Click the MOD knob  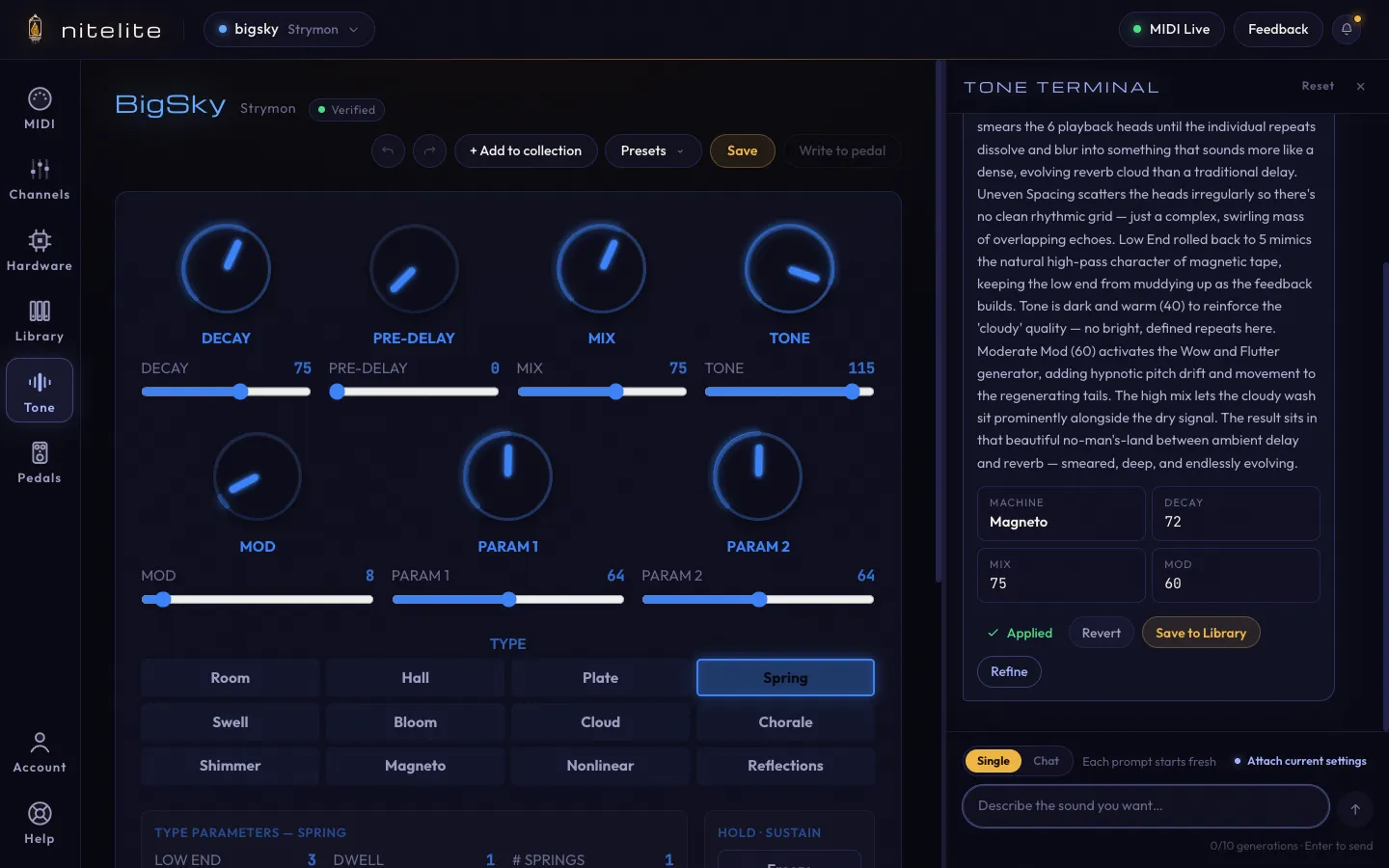tap(257, 476)
